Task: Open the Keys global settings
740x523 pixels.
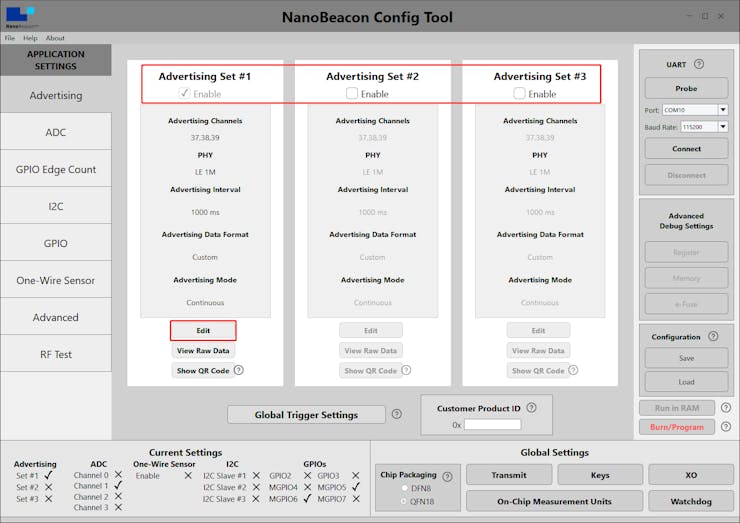Action: [600, 475]
